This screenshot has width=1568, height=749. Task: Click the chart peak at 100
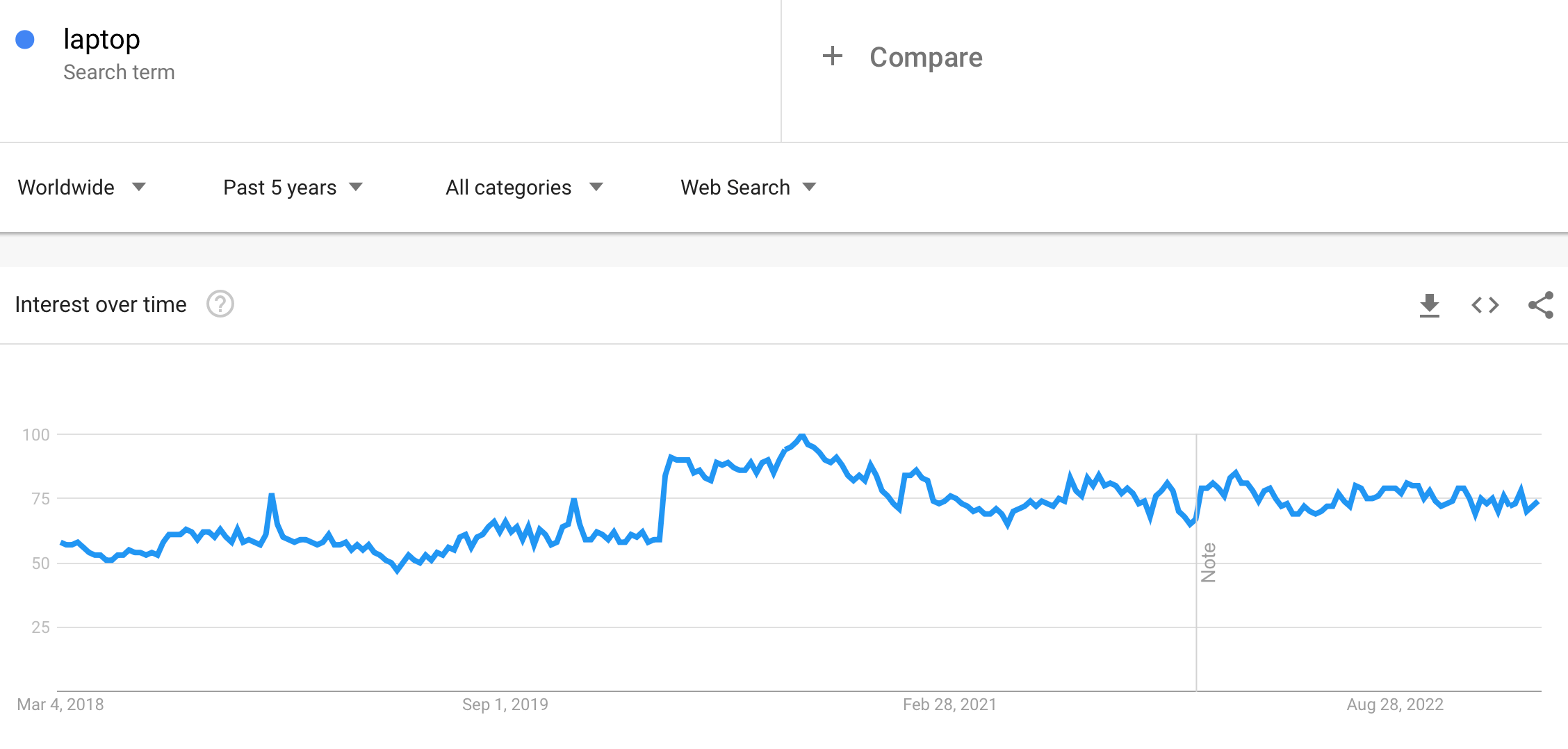[x=802, y=436]
